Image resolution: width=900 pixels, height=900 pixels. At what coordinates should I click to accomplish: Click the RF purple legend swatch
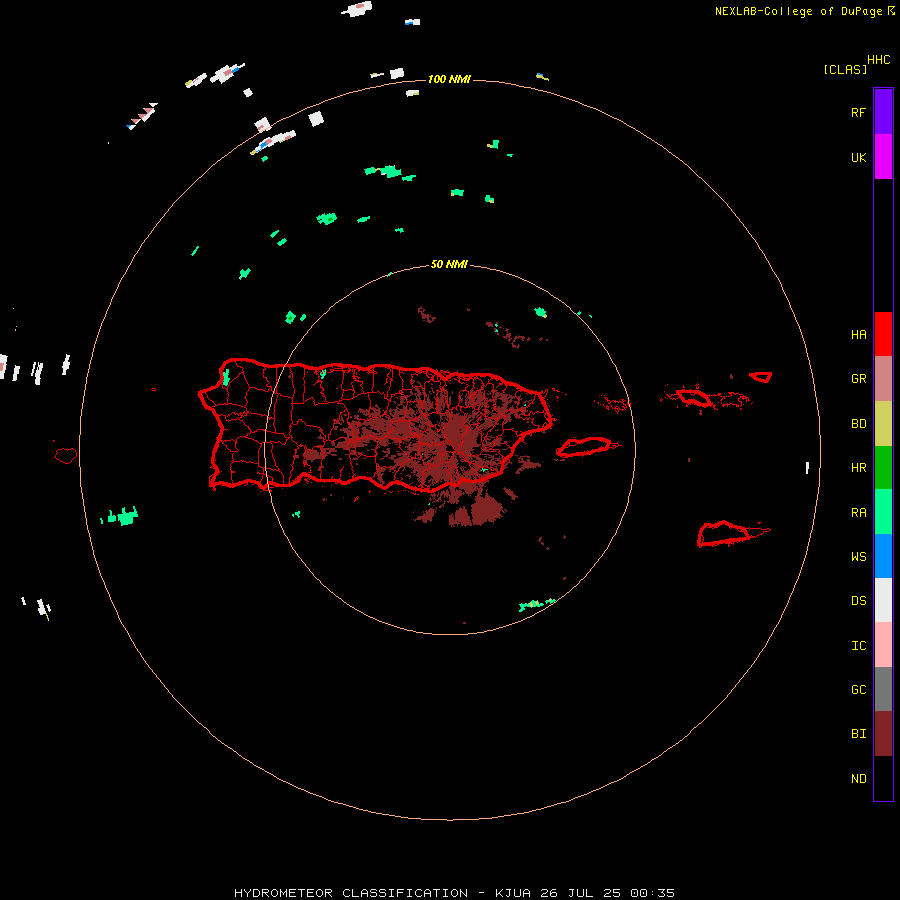click(x=883, y=112)
